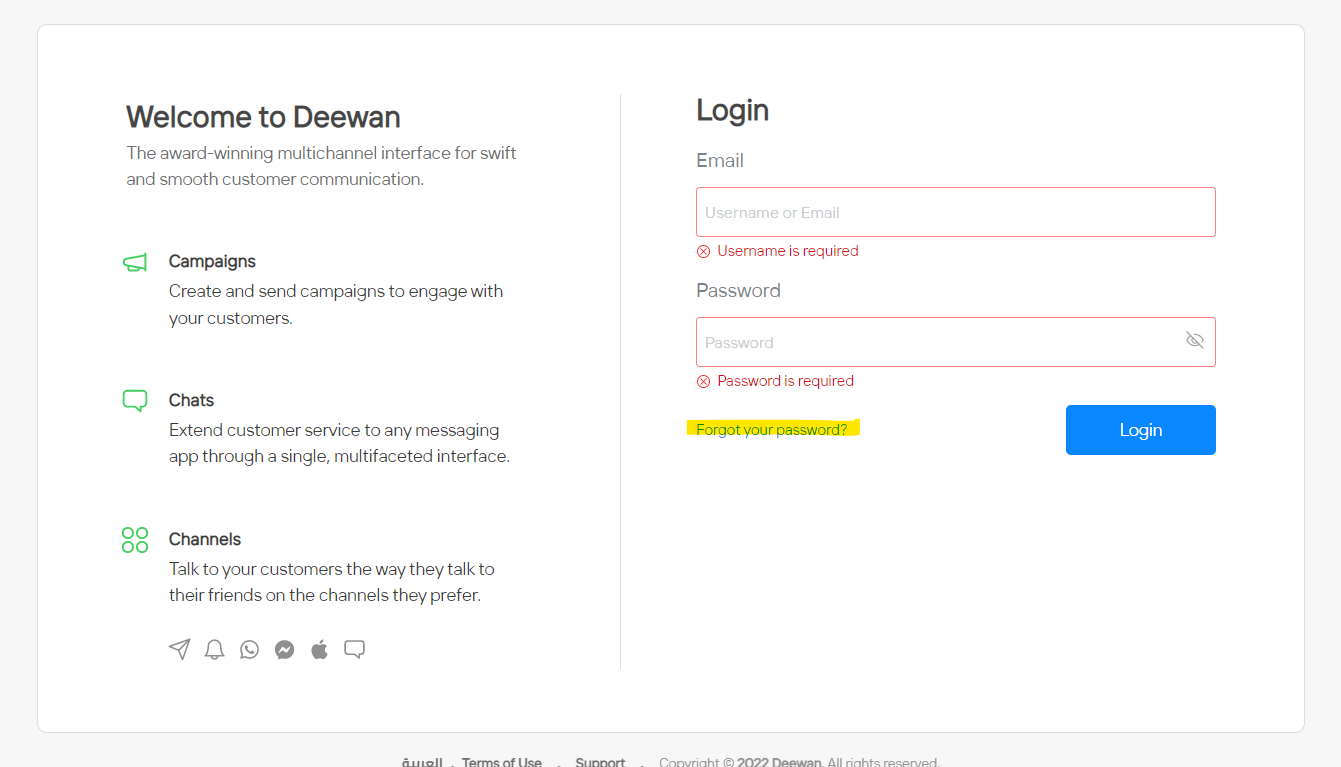Click 'Extend customer service' description
This screenshot has width=1341, height=767.
pos(339,443)
